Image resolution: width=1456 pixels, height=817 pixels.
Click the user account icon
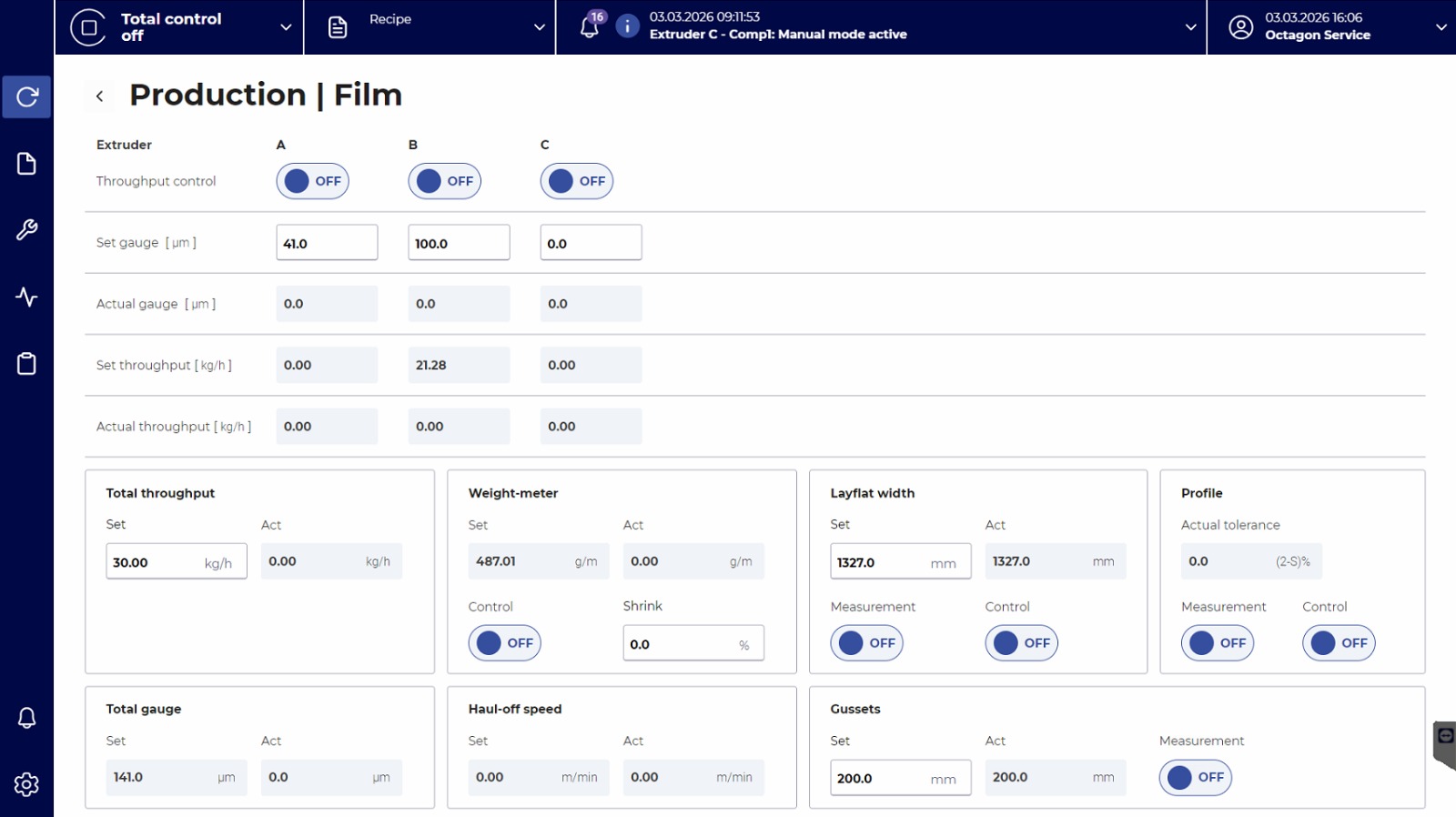(x=1241, y=27)
